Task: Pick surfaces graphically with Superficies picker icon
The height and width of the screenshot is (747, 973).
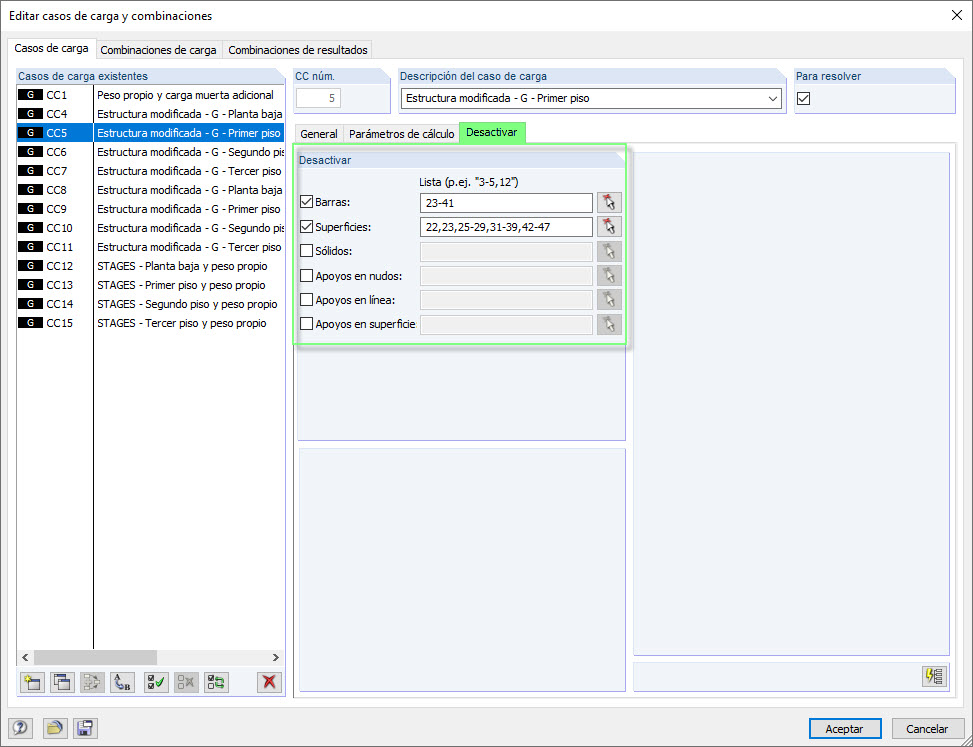Action: [x=609, y=227]
